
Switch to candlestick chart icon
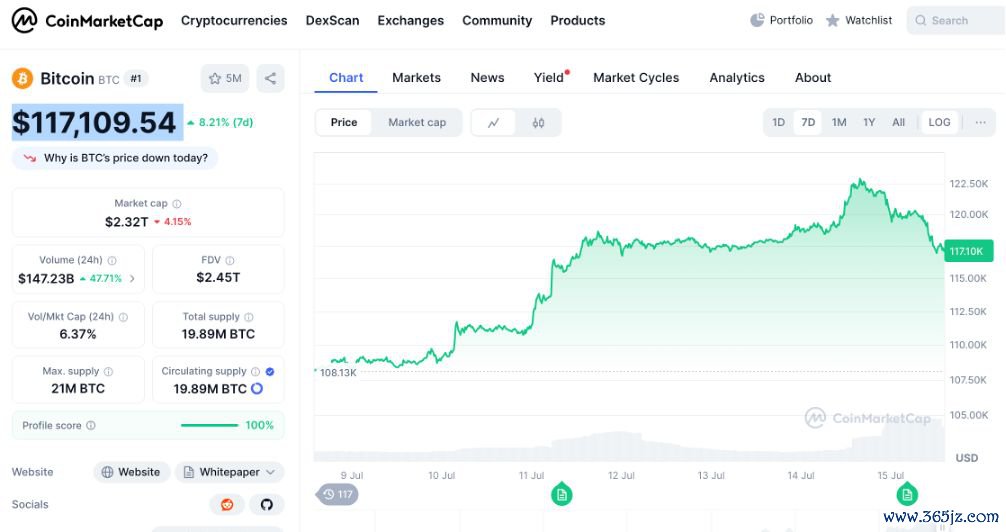pyautogui.click(x=538, y=123)
